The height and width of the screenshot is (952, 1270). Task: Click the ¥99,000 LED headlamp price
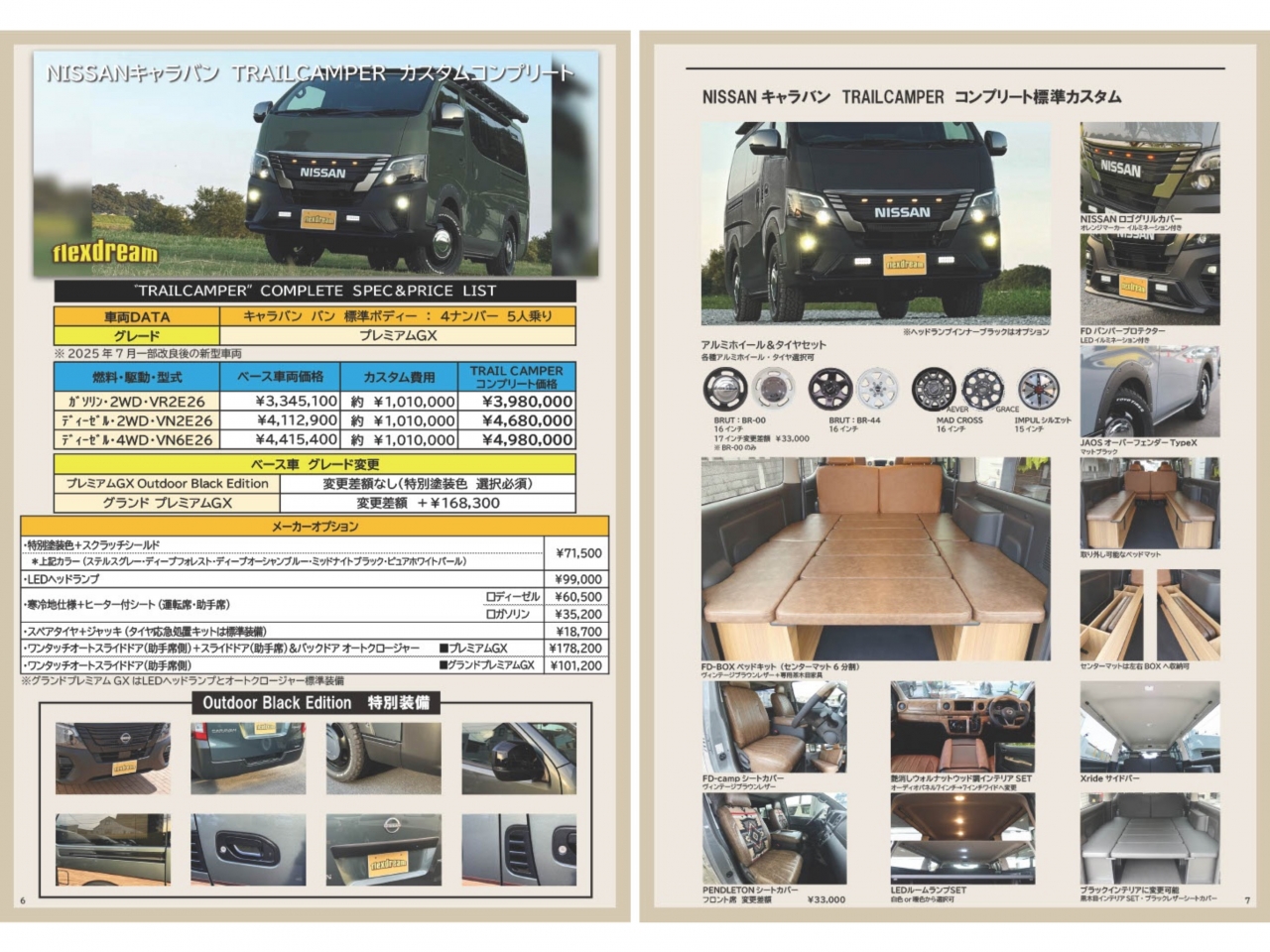(576, 579)
